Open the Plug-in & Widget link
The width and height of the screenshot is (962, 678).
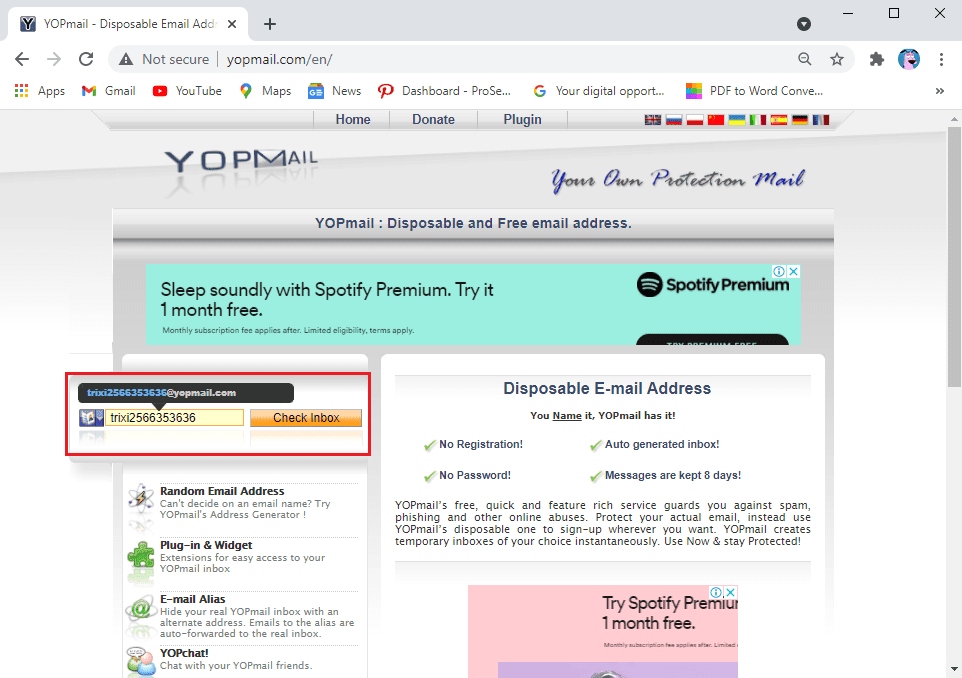pos(206,545)
